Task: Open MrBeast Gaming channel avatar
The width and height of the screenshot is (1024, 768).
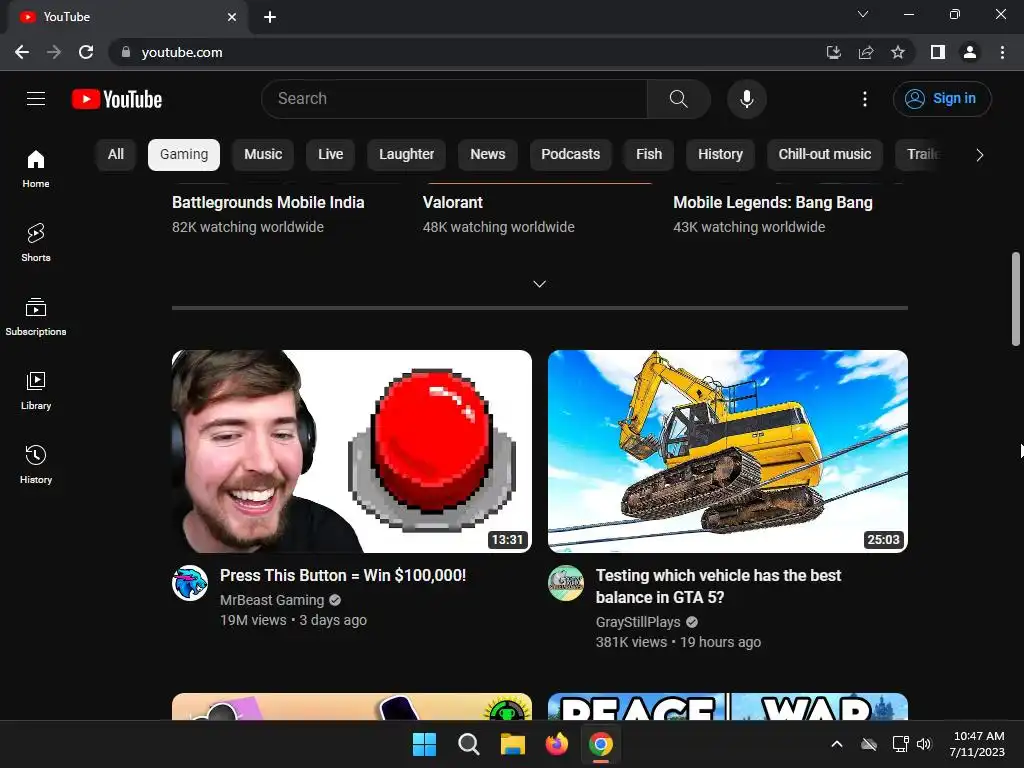Action: (x=190, y=583)
